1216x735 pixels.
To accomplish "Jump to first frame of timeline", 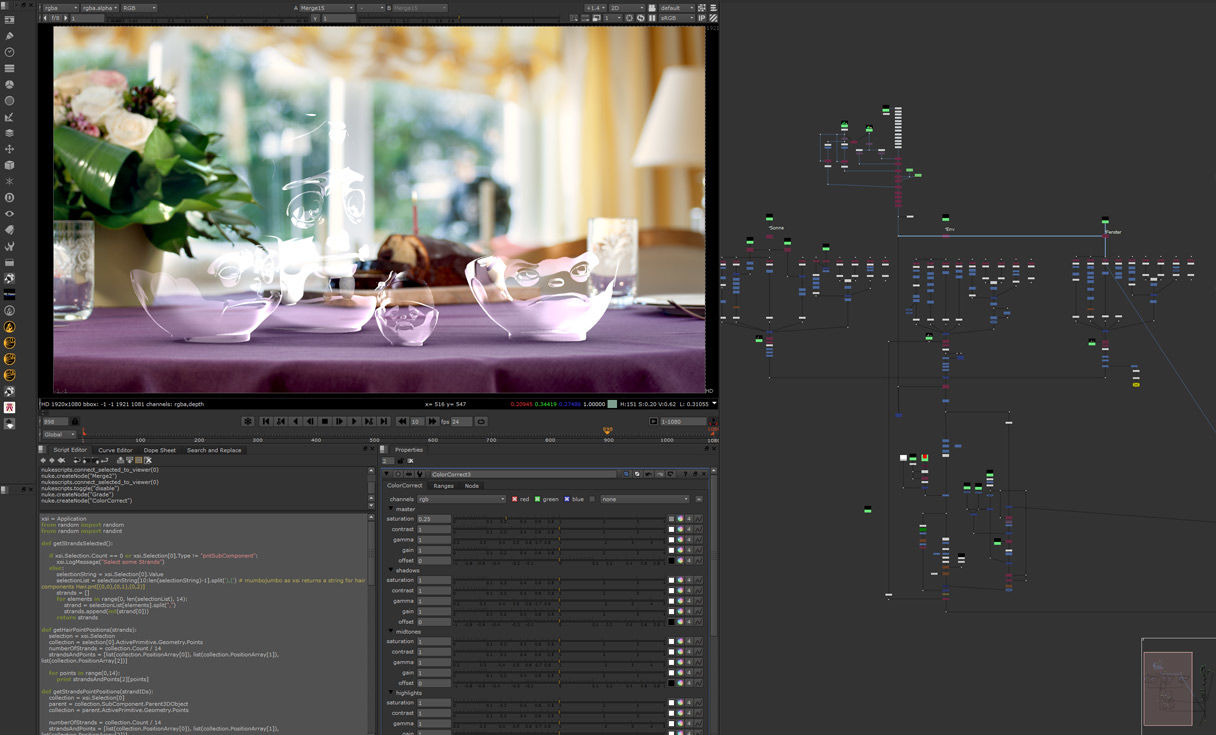I will click(266, 421).
